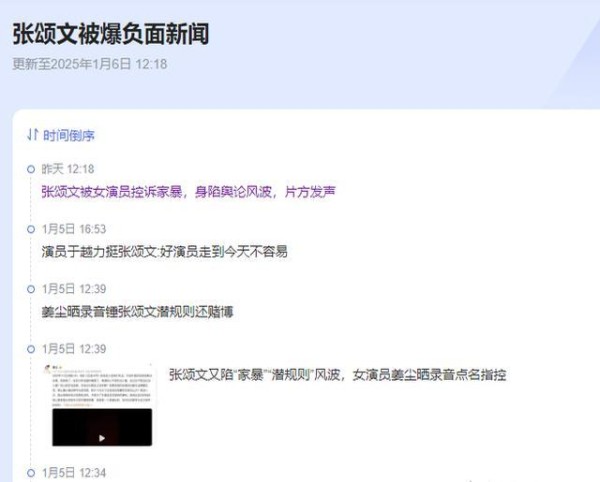Open headline 张颂文又陷"家暴""潜规则"风波
The image size is (600, 482).
point(338,375)
